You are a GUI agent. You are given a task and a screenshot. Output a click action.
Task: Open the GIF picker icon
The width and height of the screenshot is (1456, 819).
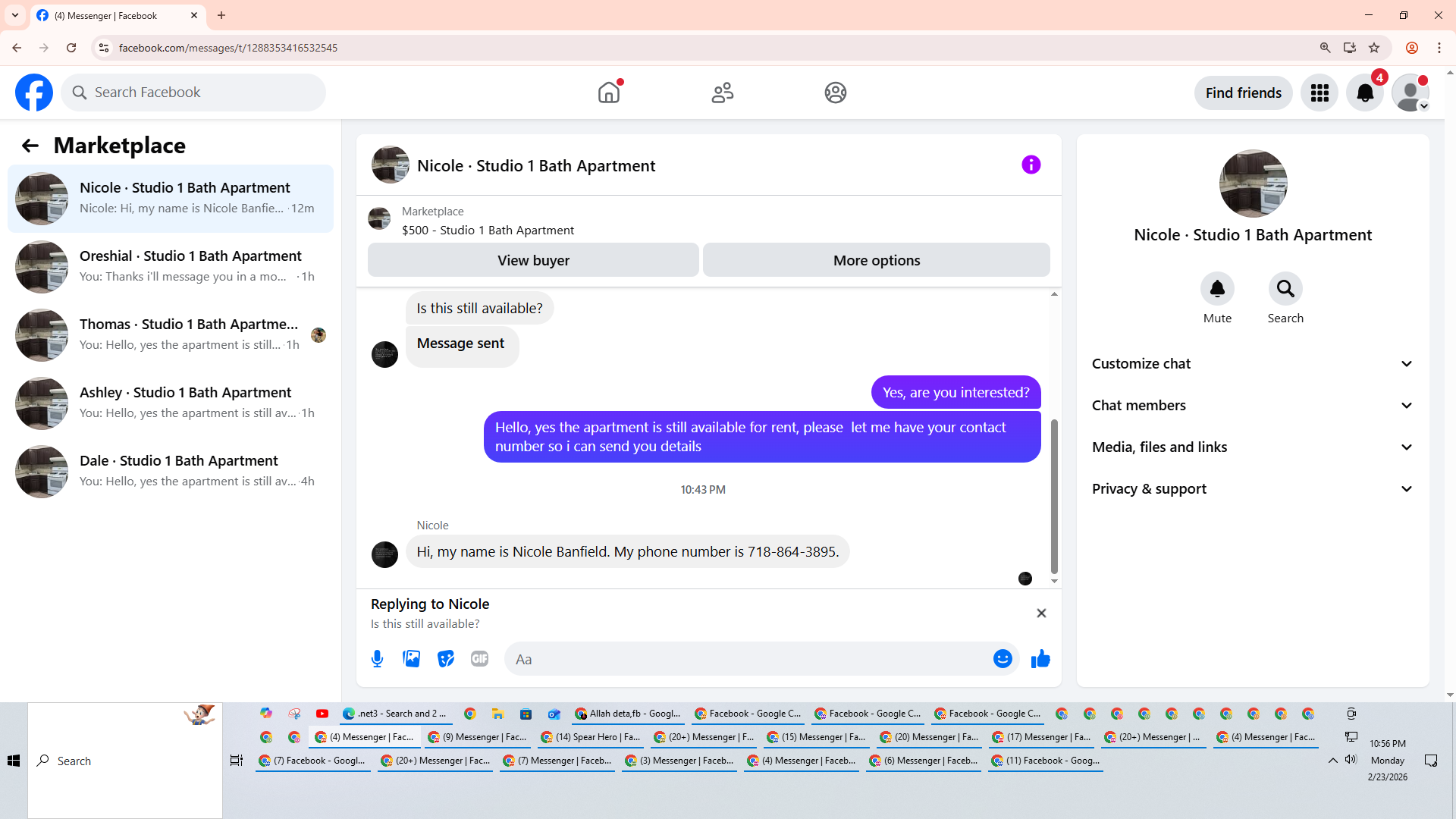pyautogui.click(x=479, y=659)
